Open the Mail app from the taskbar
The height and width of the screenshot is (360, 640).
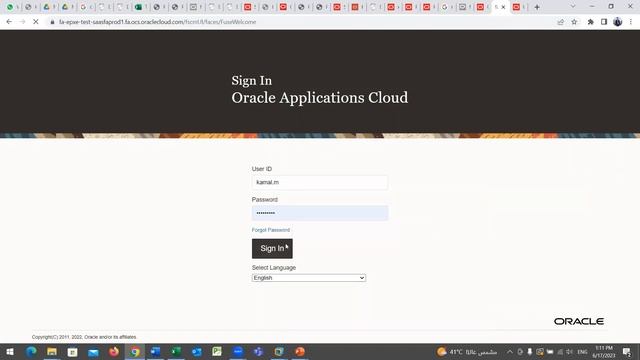tap(93, 352)
